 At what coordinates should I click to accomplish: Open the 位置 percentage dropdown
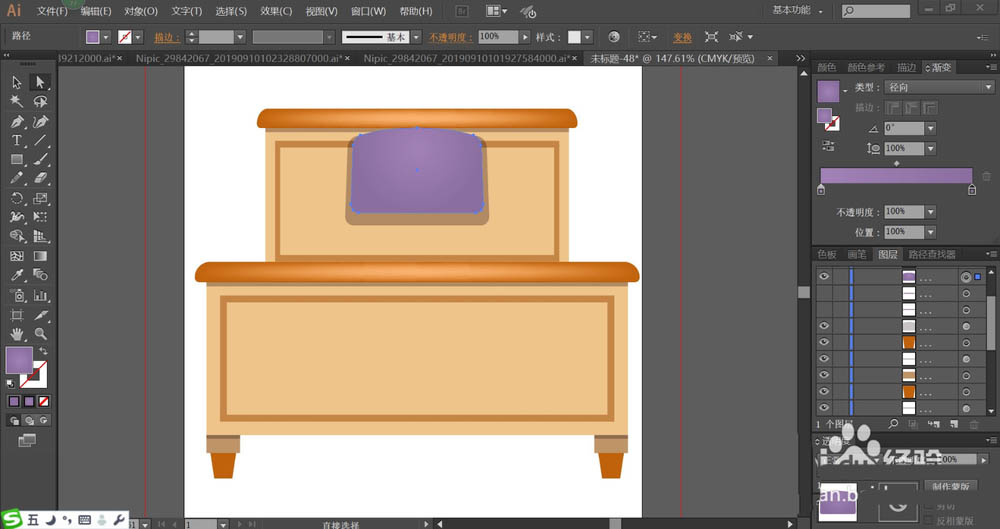point(931,232)
